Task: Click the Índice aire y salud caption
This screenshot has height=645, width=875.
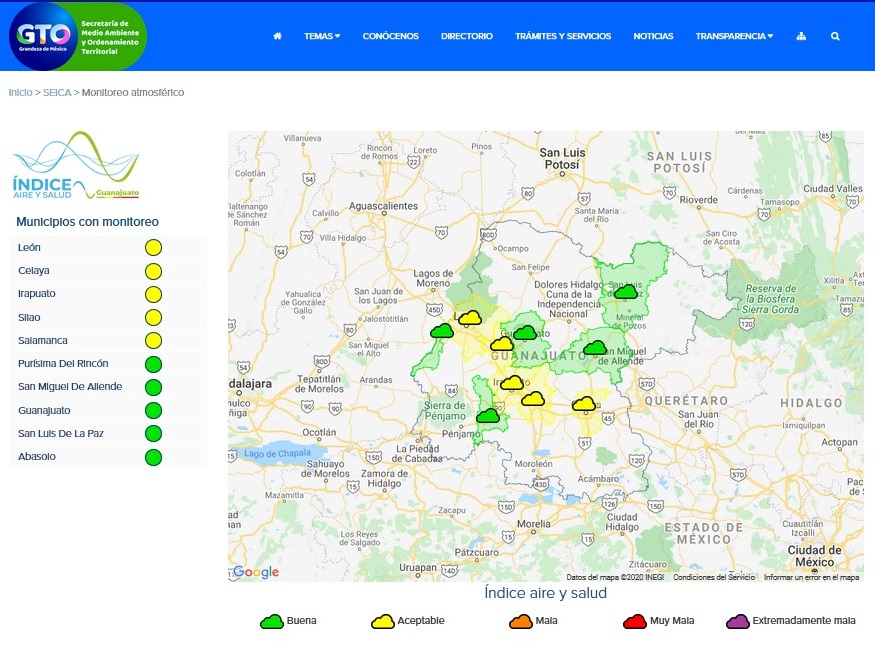Action: [x=545, y=593]
